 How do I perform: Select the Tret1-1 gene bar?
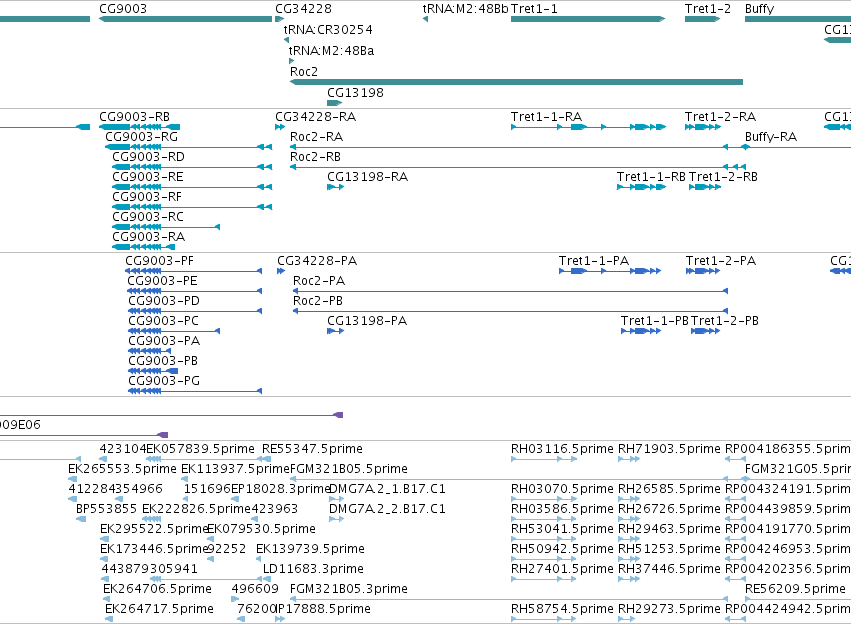tap(588, 19)
